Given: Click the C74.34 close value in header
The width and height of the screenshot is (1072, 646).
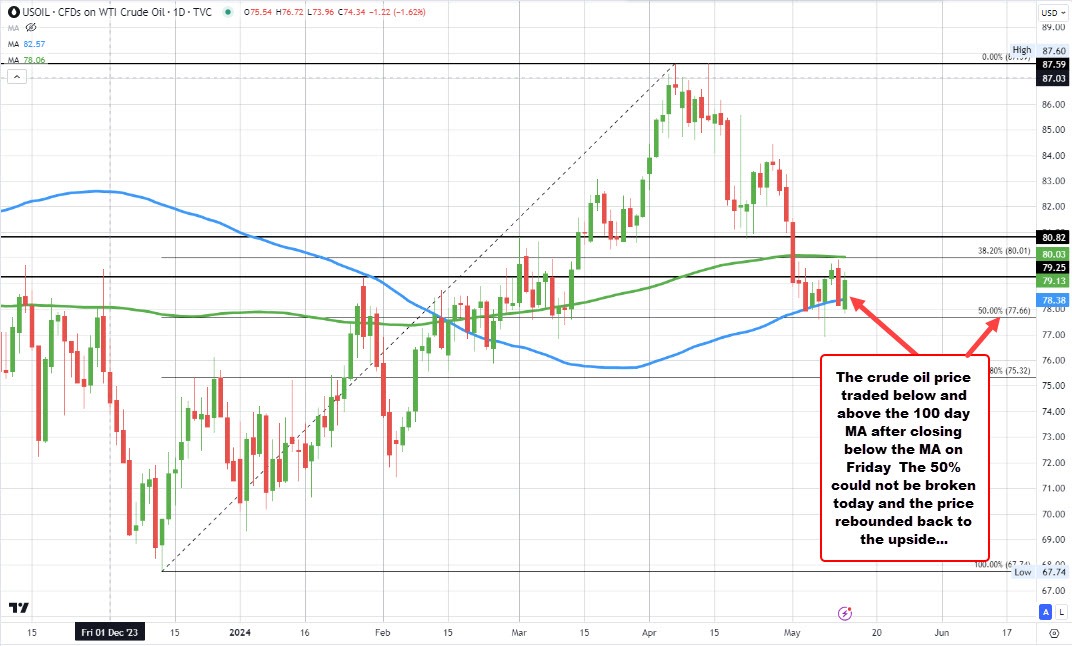Looking at the screenshot, I should tap(353, 12).
